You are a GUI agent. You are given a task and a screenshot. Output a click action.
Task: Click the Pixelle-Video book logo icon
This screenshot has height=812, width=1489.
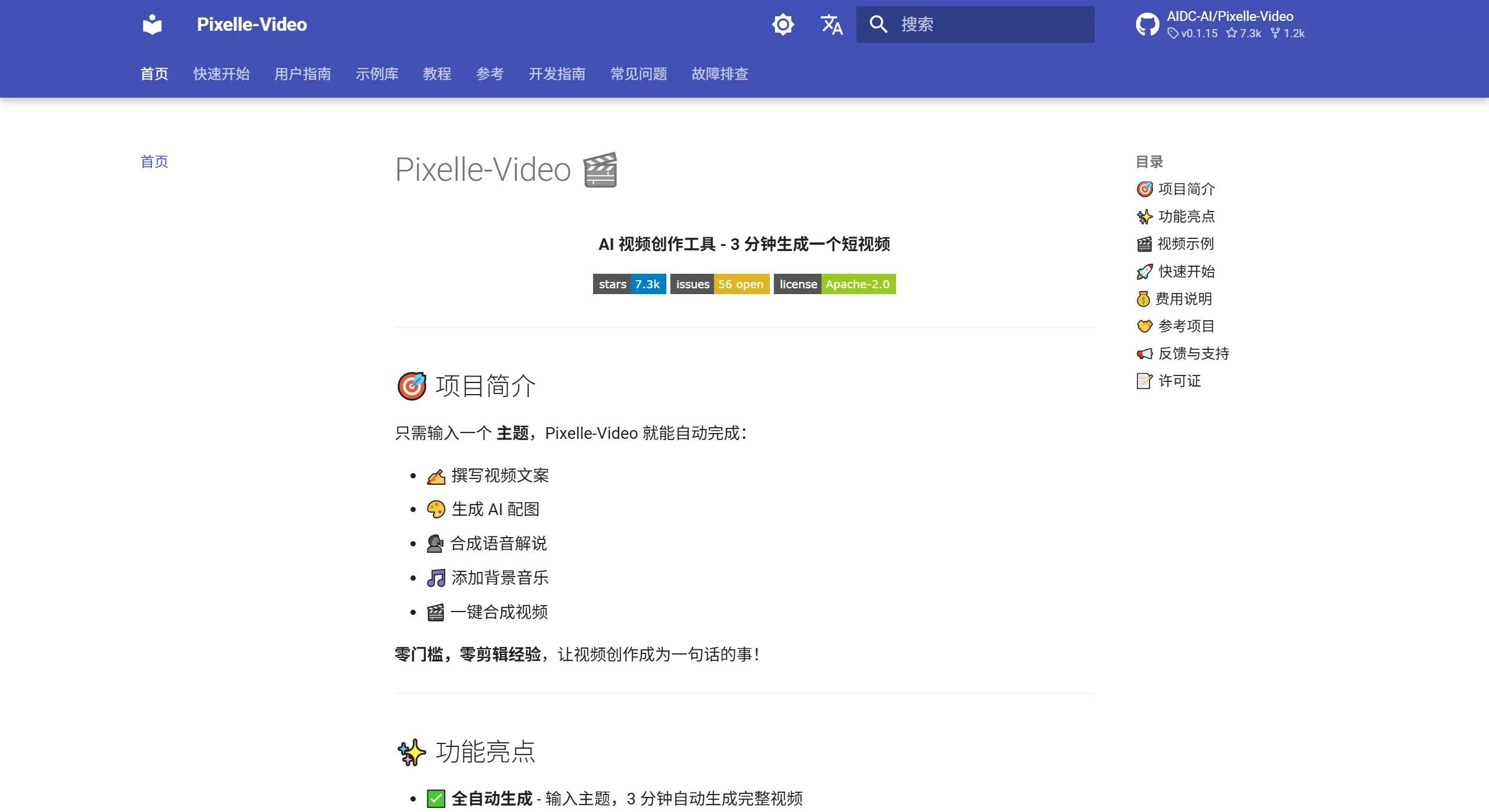click(x=152, y=24)
